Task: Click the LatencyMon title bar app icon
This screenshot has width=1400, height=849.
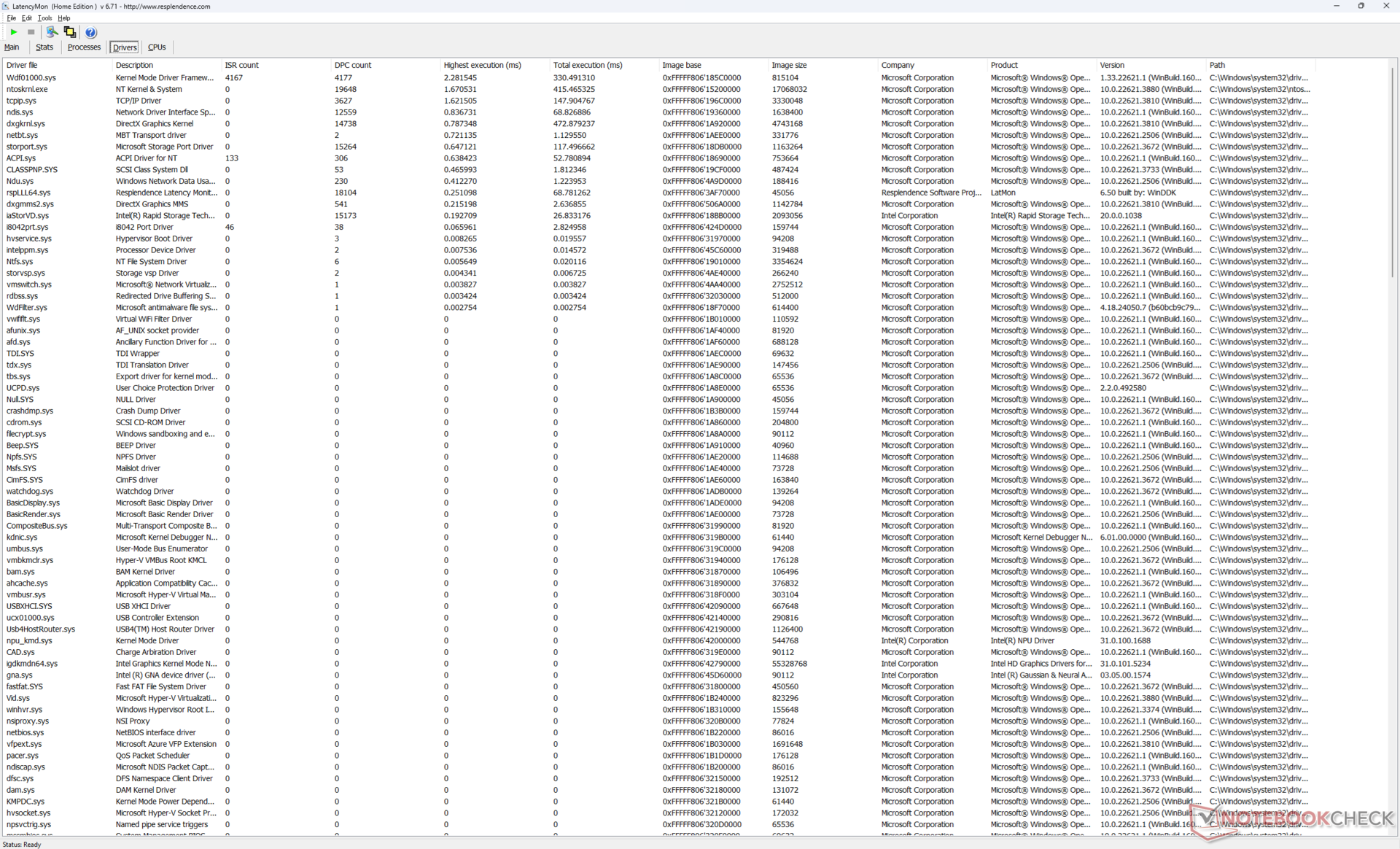Action: 6,6
